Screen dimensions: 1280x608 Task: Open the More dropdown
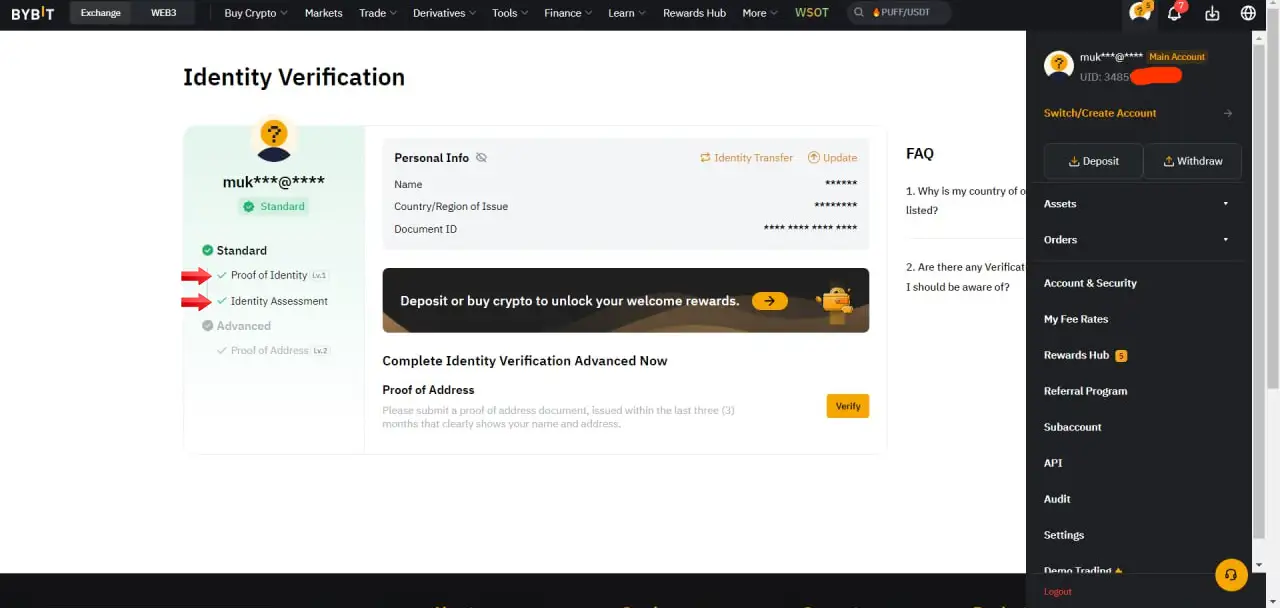tap(760, 13)
